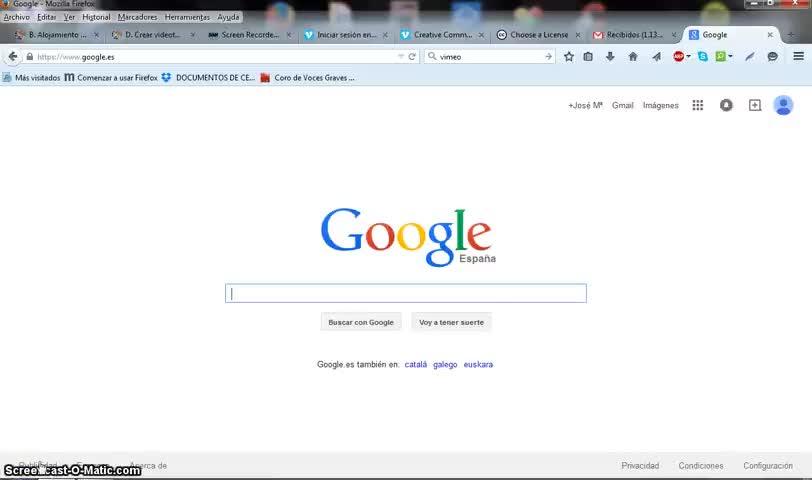Viewport: 812px width, 480px height.
Task: Open the bookmarks list clipboard icon
Action: pyautogui.click(x=588, y=56)
